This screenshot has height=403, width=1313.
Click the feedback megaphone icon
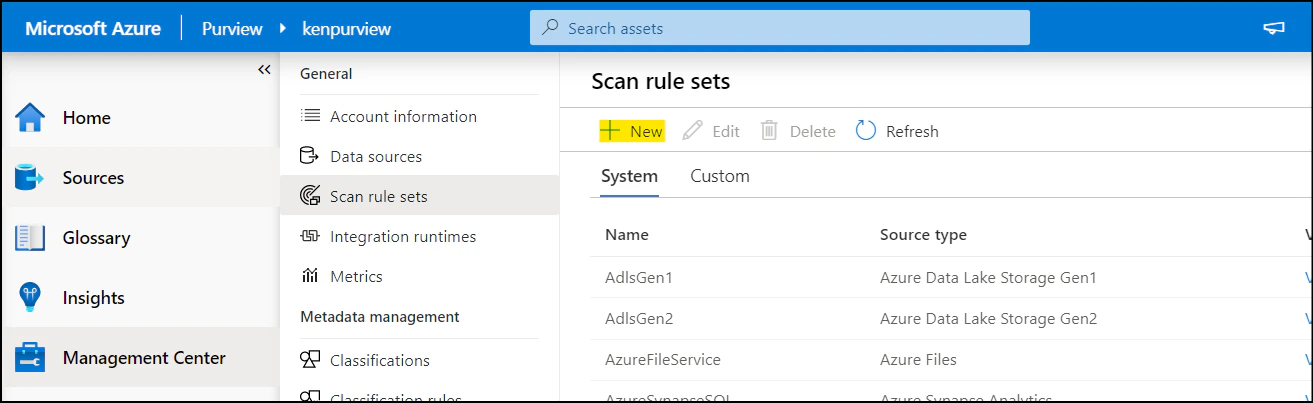(x=1274, y=28)
